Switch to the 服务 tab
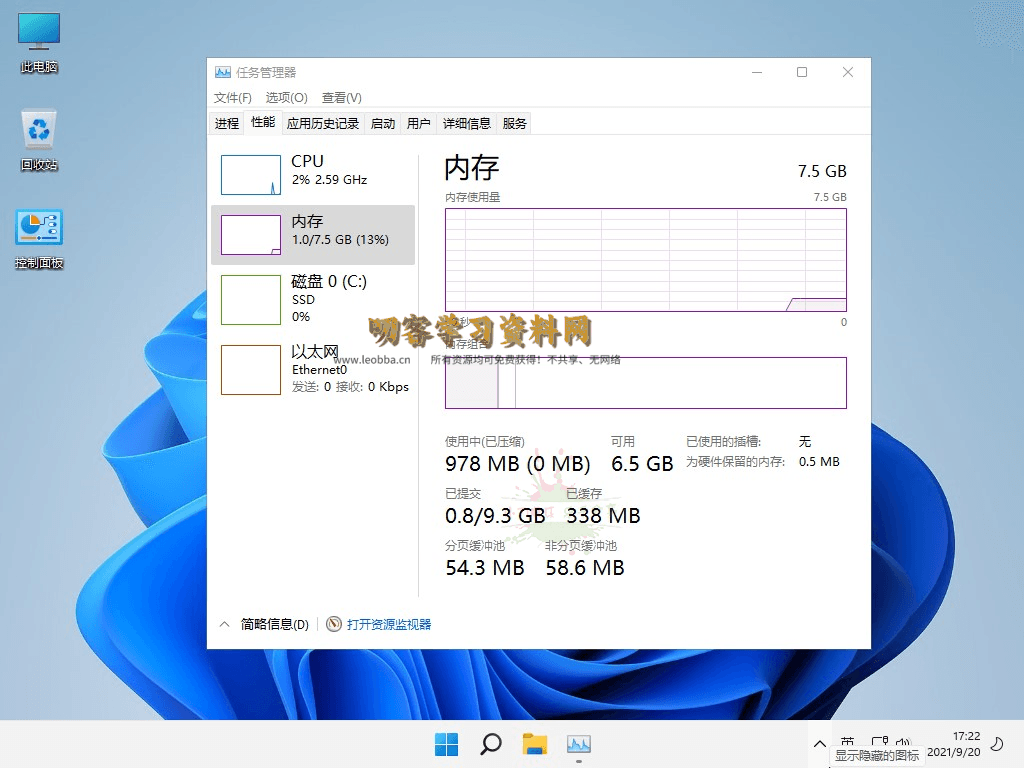The width and height of the screenshot is (1024, 768). [x=513, y=123]
